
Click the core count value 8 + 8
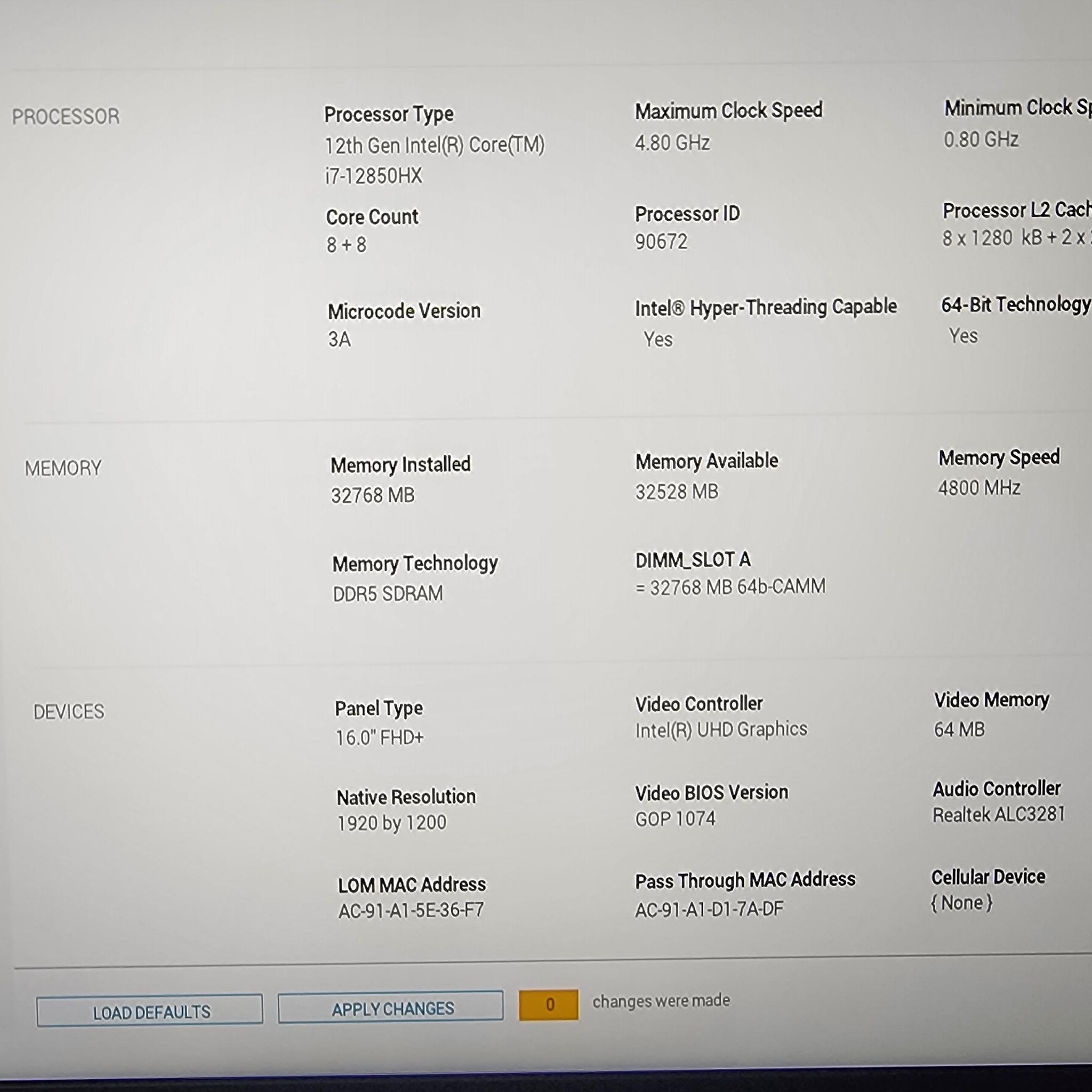pos(347,245)
